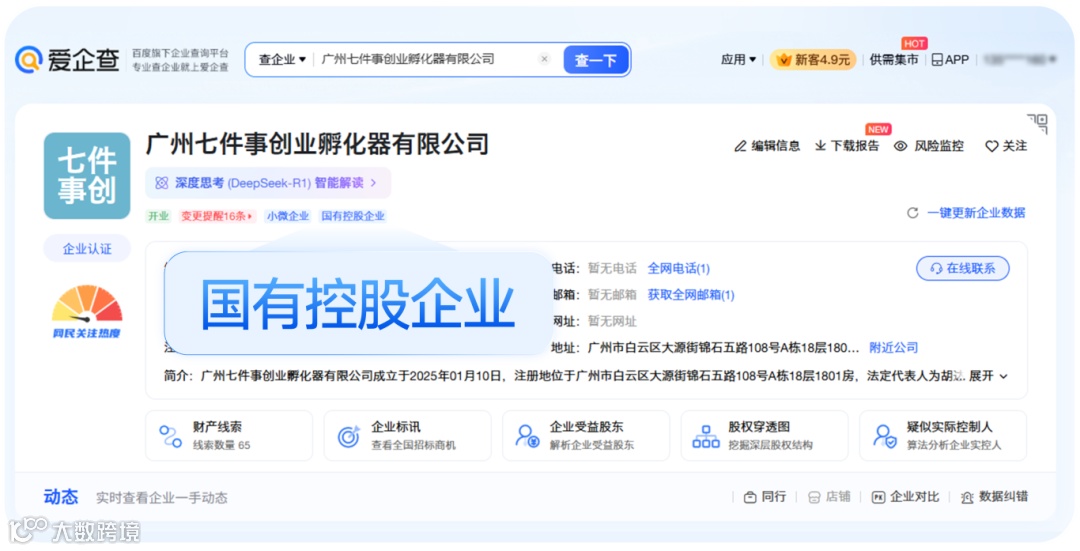
Task: Open the APP download link
Action: tap(950, 60)
